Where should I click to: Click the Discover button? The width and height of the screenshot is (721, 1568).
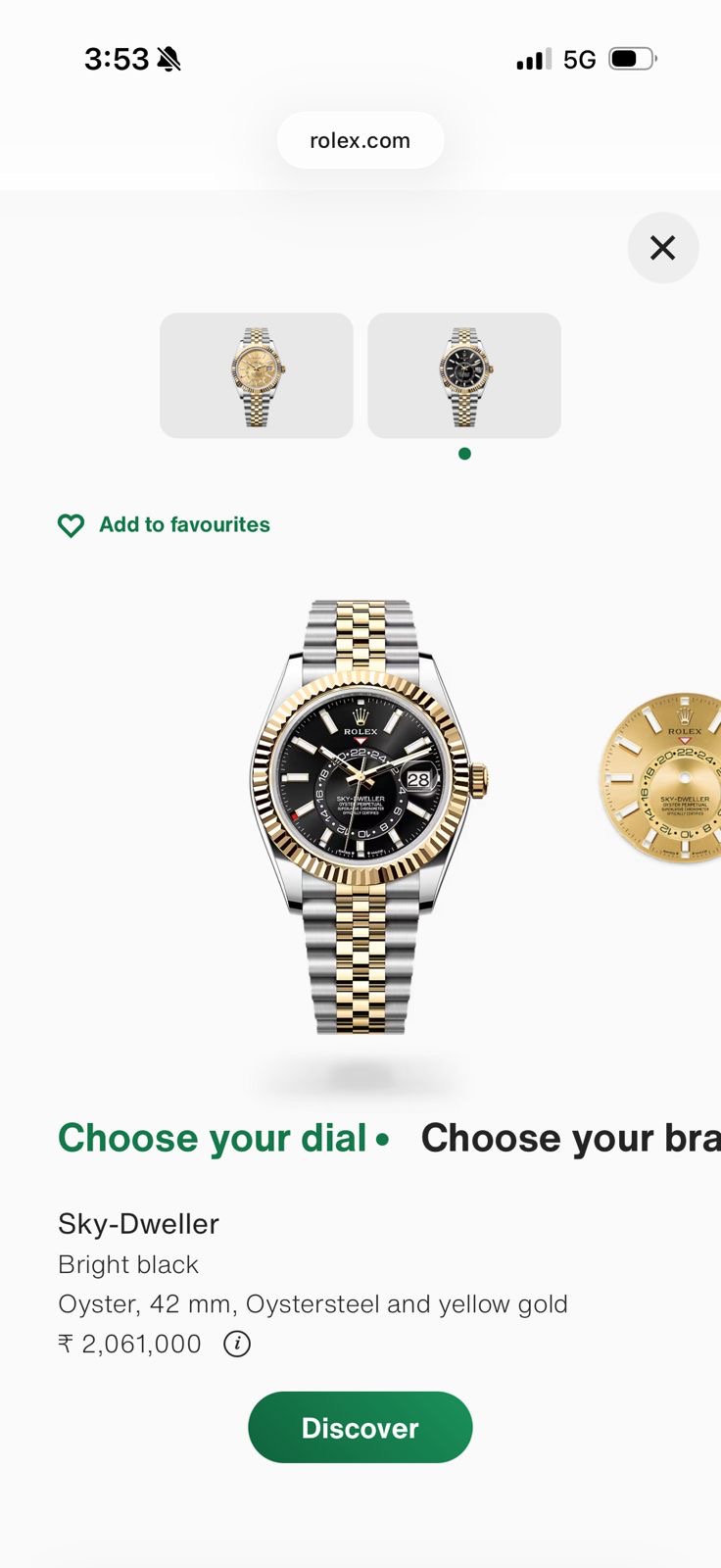click(x=360, y=1428)
